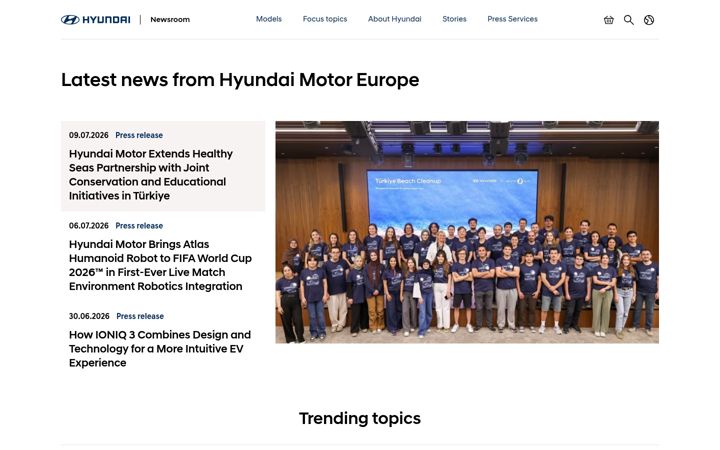The image size is (720, 450).
Task: Open the IONIQ 3 design article
Action: coord(160,349)
